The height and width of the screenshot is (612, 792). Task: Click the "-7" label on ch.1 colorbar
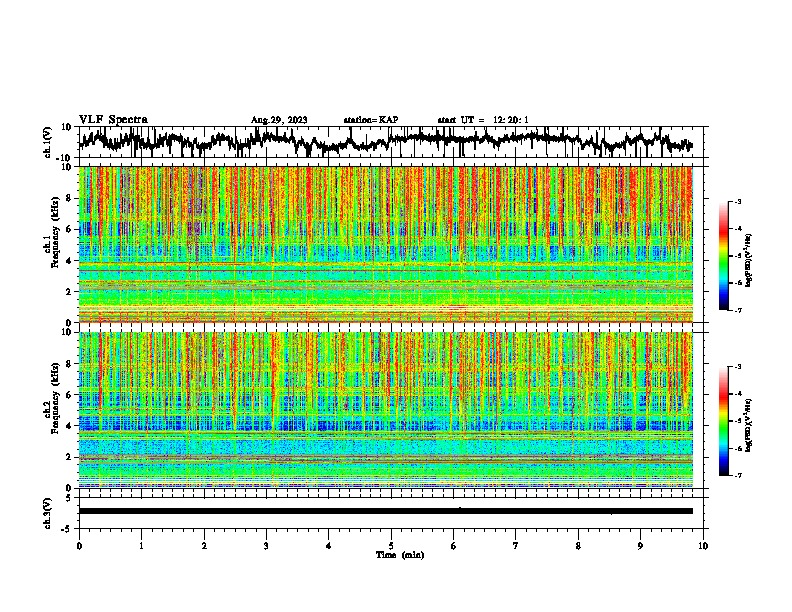[x=737, y=311]
